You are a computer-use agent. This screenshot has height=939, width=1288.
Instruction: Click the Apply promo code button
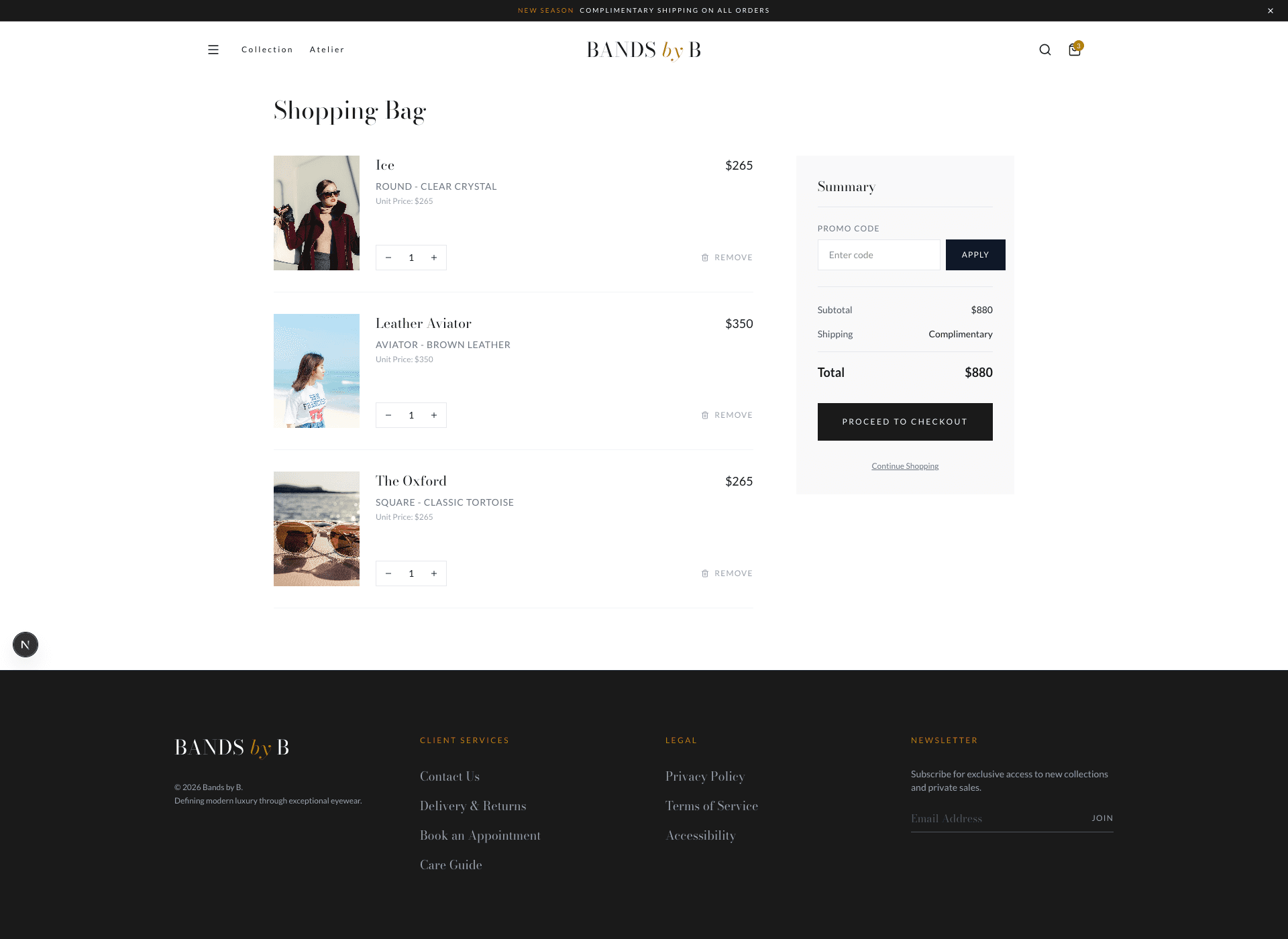975,255
